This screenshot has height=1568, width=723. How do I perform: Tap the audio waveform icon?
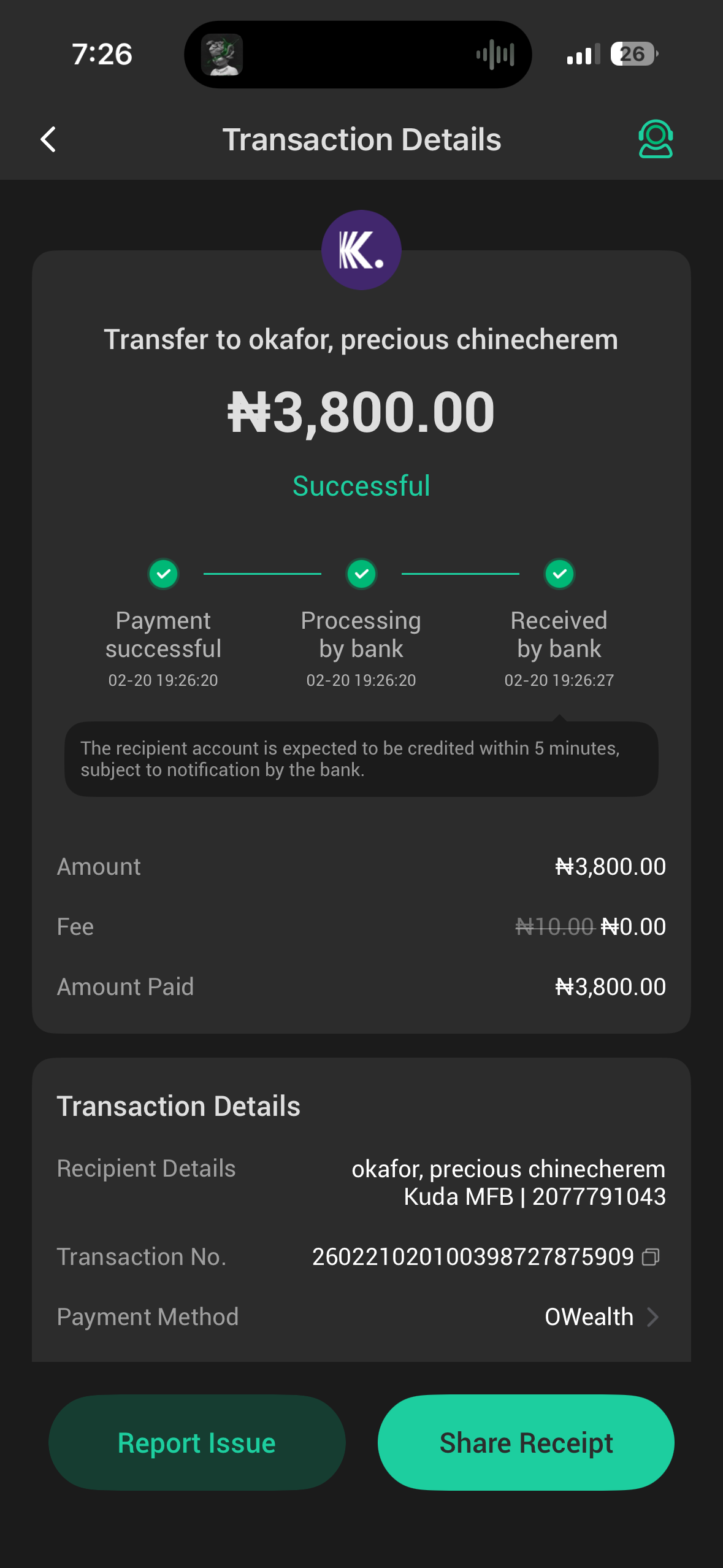coord(495,55)
